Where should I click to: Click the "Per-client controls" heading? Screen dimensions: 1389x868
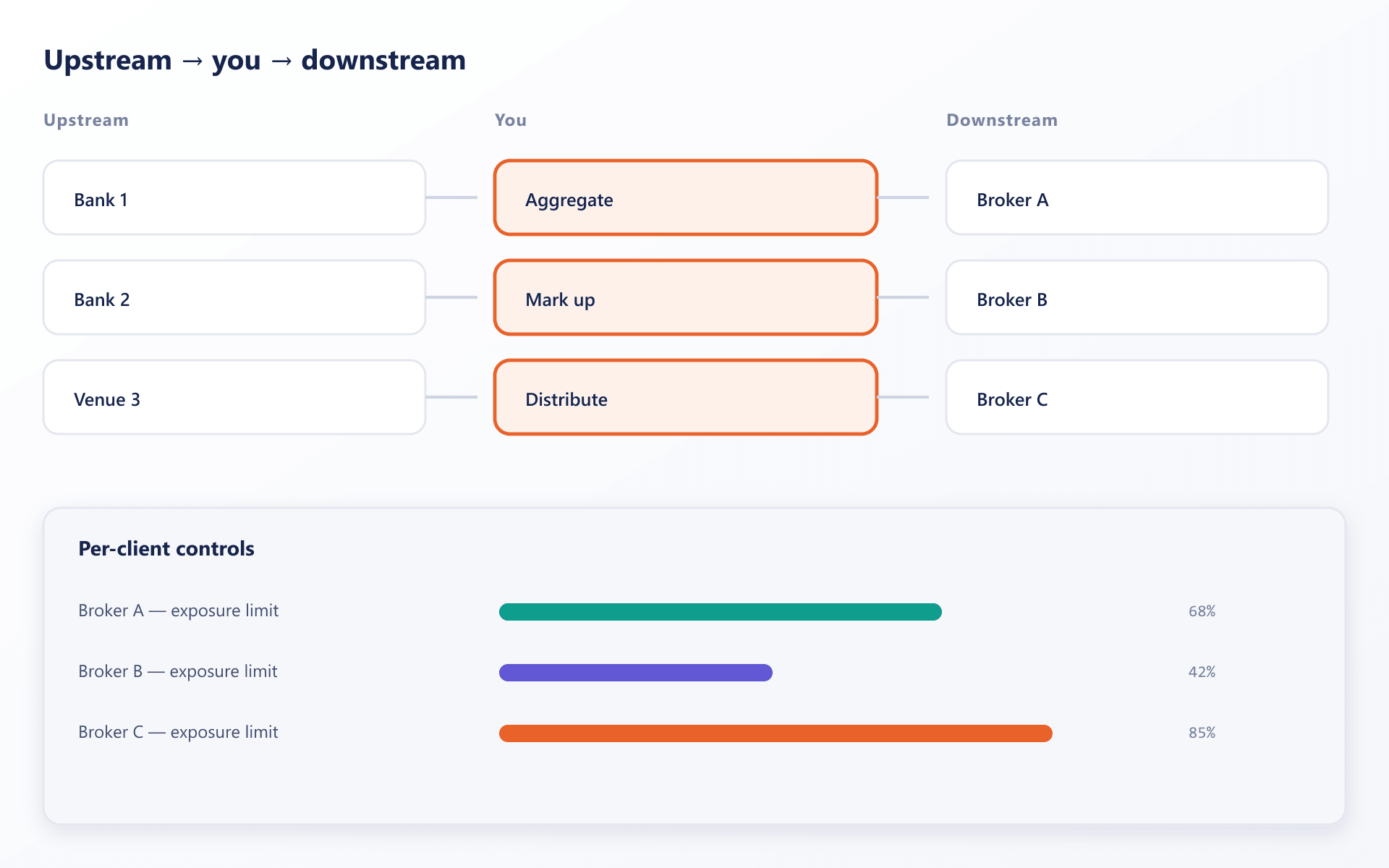[x=166, y=549]
